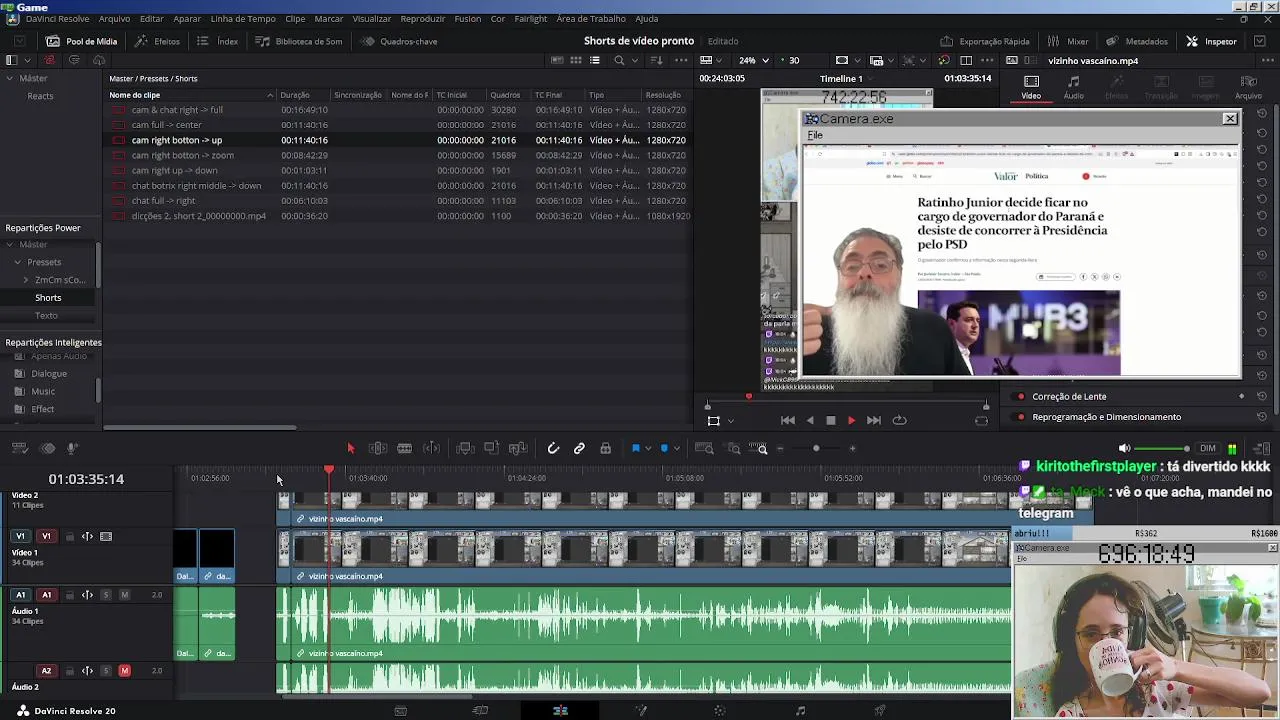Viewport: 1280px width, 720px height.
Task: Toggle the timeline linked selection
Action: [579, 449]
